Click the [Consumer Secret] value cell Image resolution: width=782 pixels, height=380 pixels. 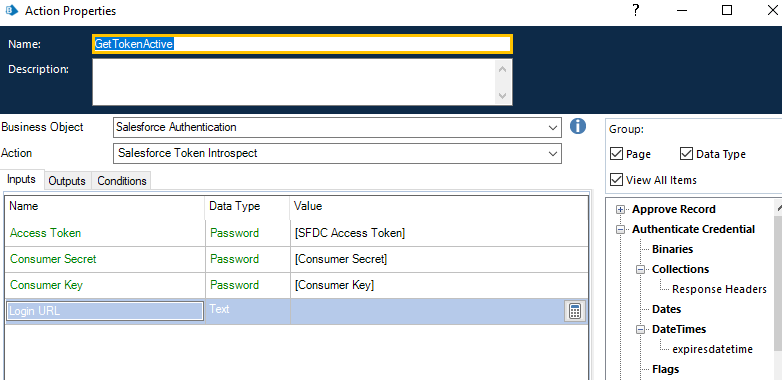439,259
